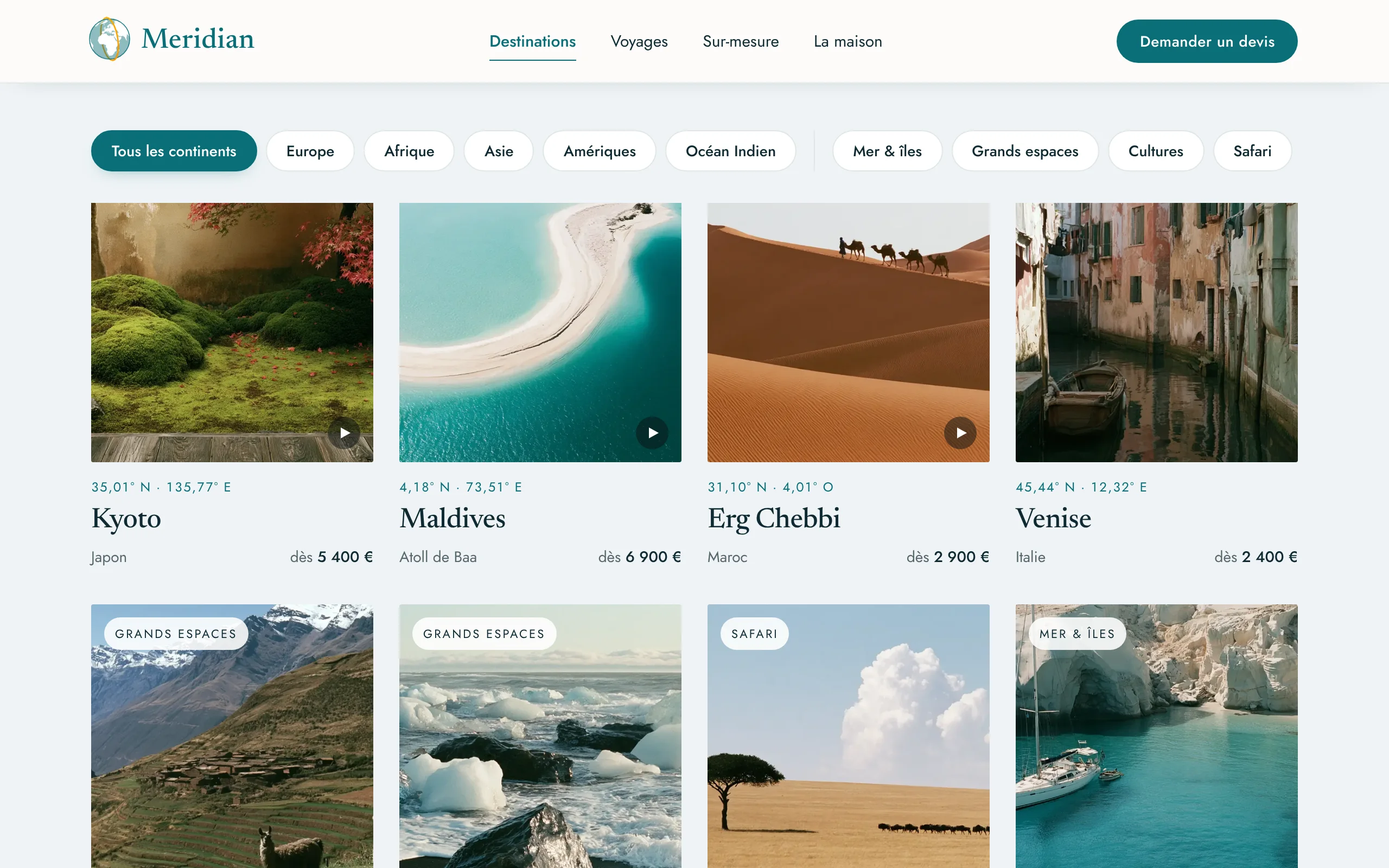Click coordinates '45,44° N · 12,32° E'
The height and width of the screenshot is (868, 1389).
tap(1081, 487)
